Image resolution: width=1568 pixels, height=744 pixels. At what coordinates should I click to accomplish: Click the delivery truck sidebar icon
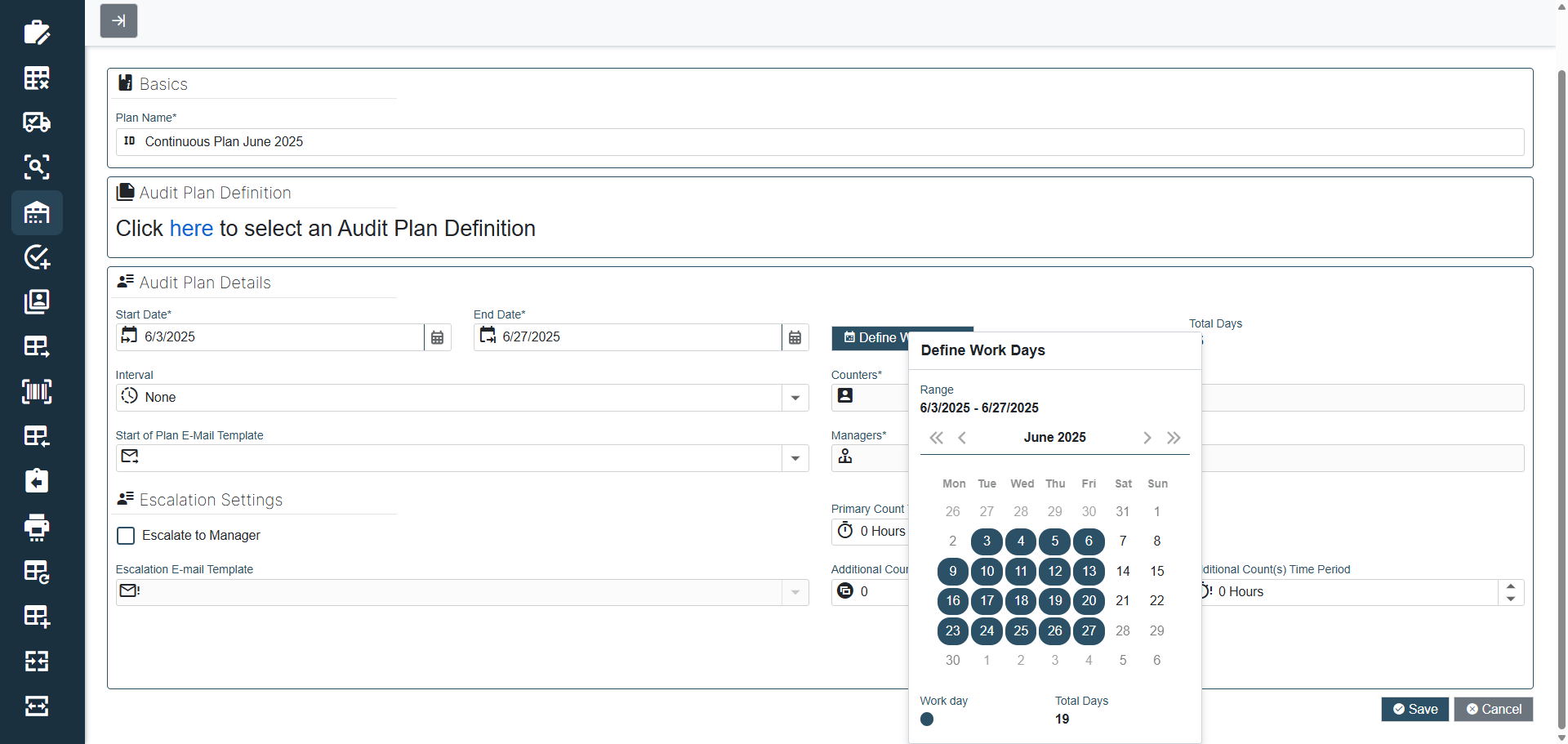point(37,123)
